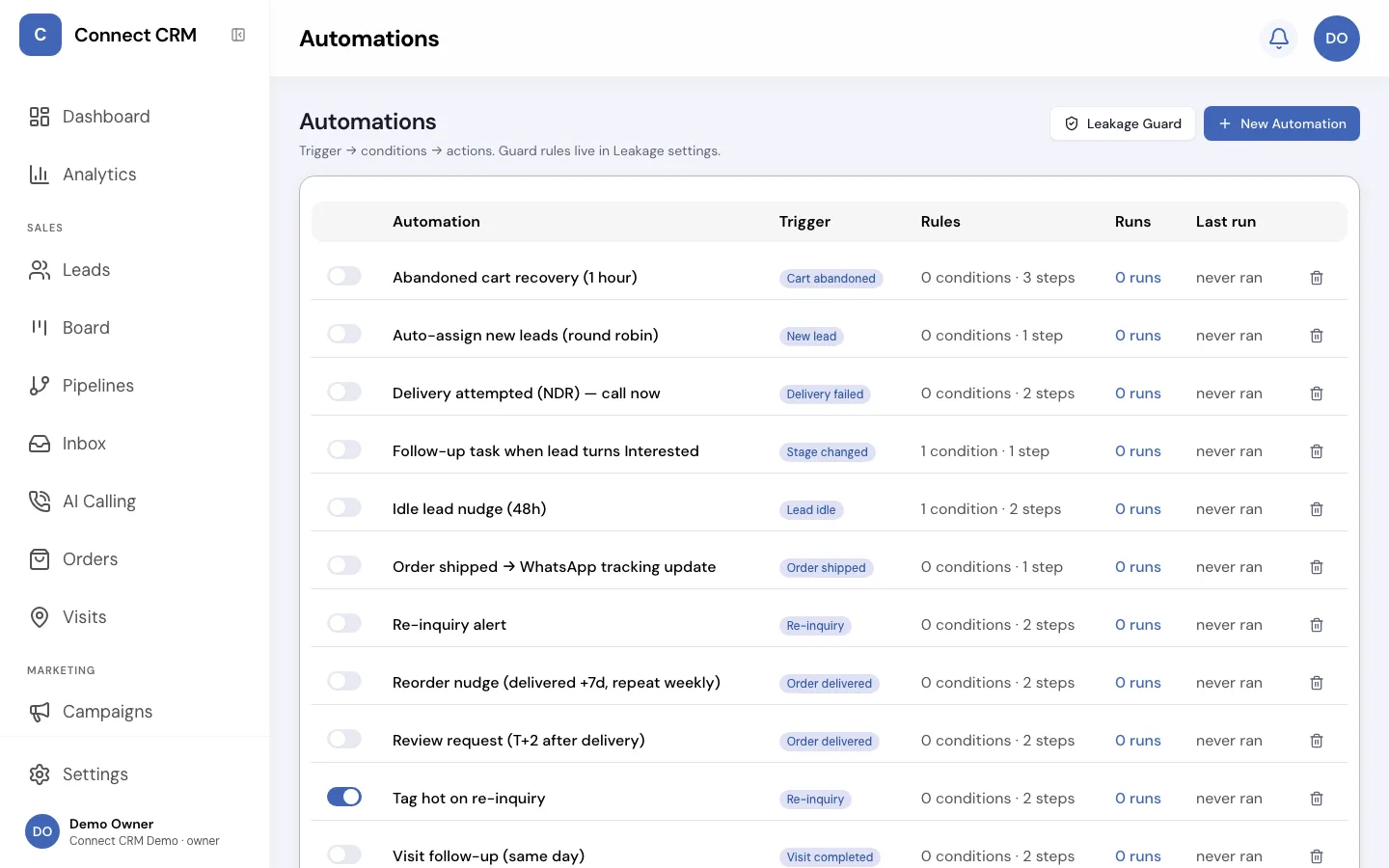The height and width of the screenshot is (868, 1389).
Task: Delete Order shipped WhatsApp tracking automation
Action: pyautogui.click(x=1317, y=567)
